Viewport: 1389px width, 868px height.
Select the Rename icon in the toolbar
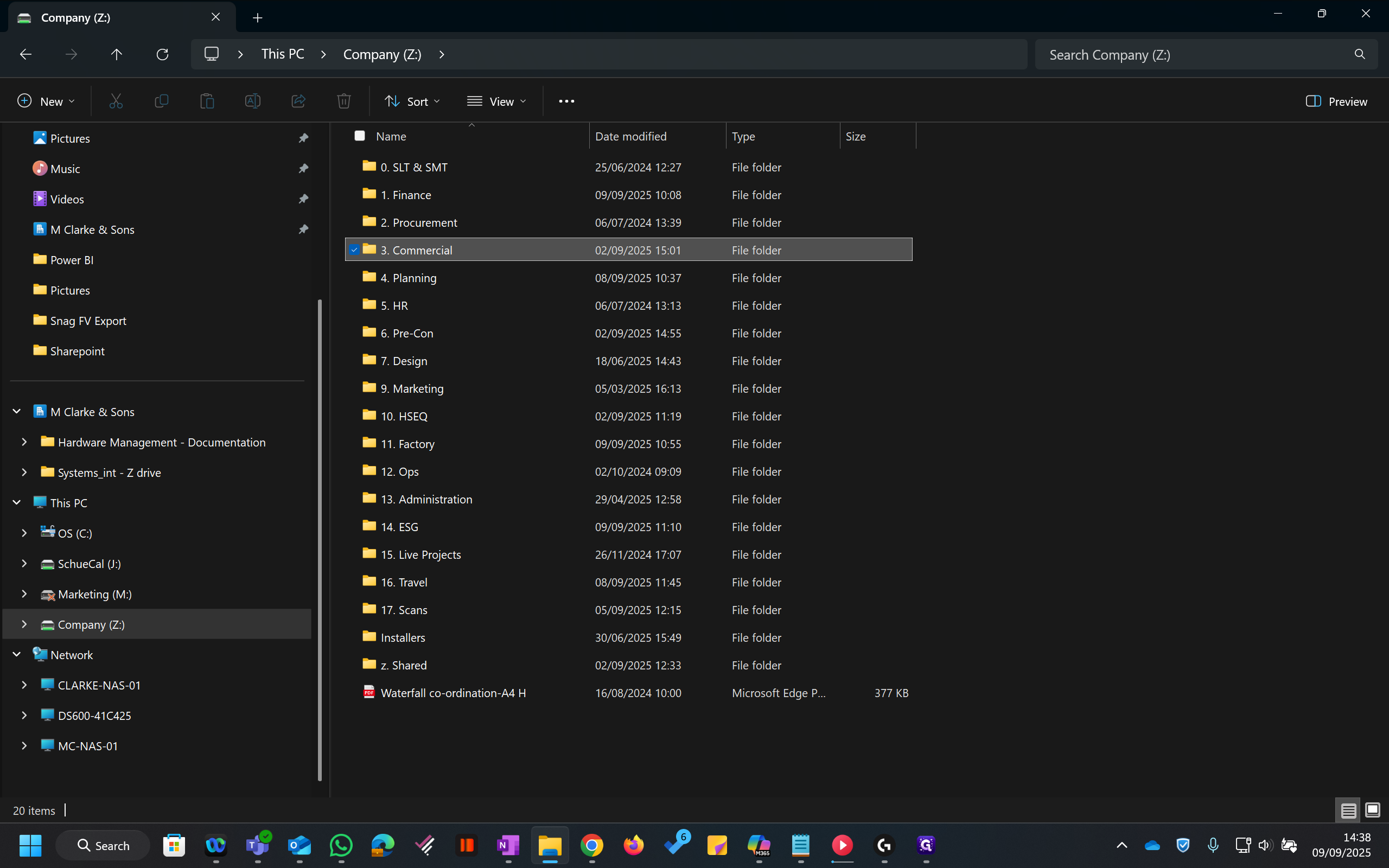(x=252, y=100)
